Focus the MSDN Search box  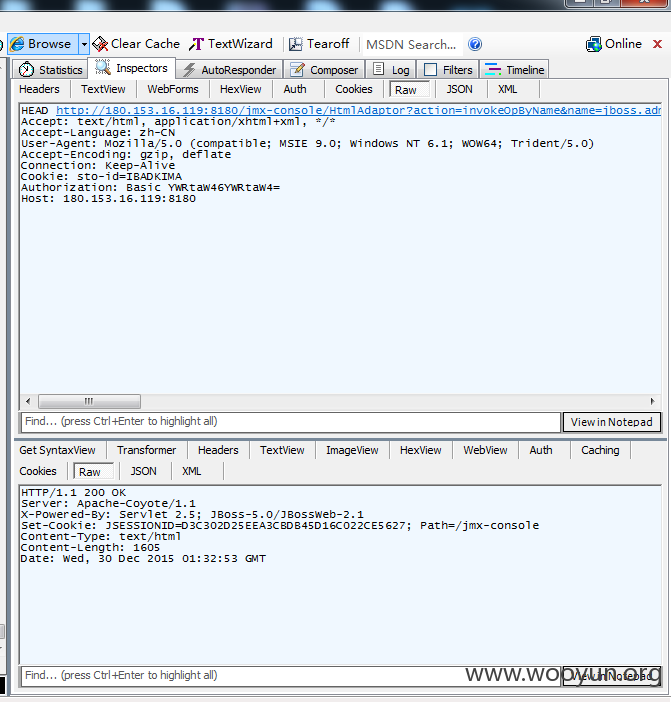tap(412, 44)
